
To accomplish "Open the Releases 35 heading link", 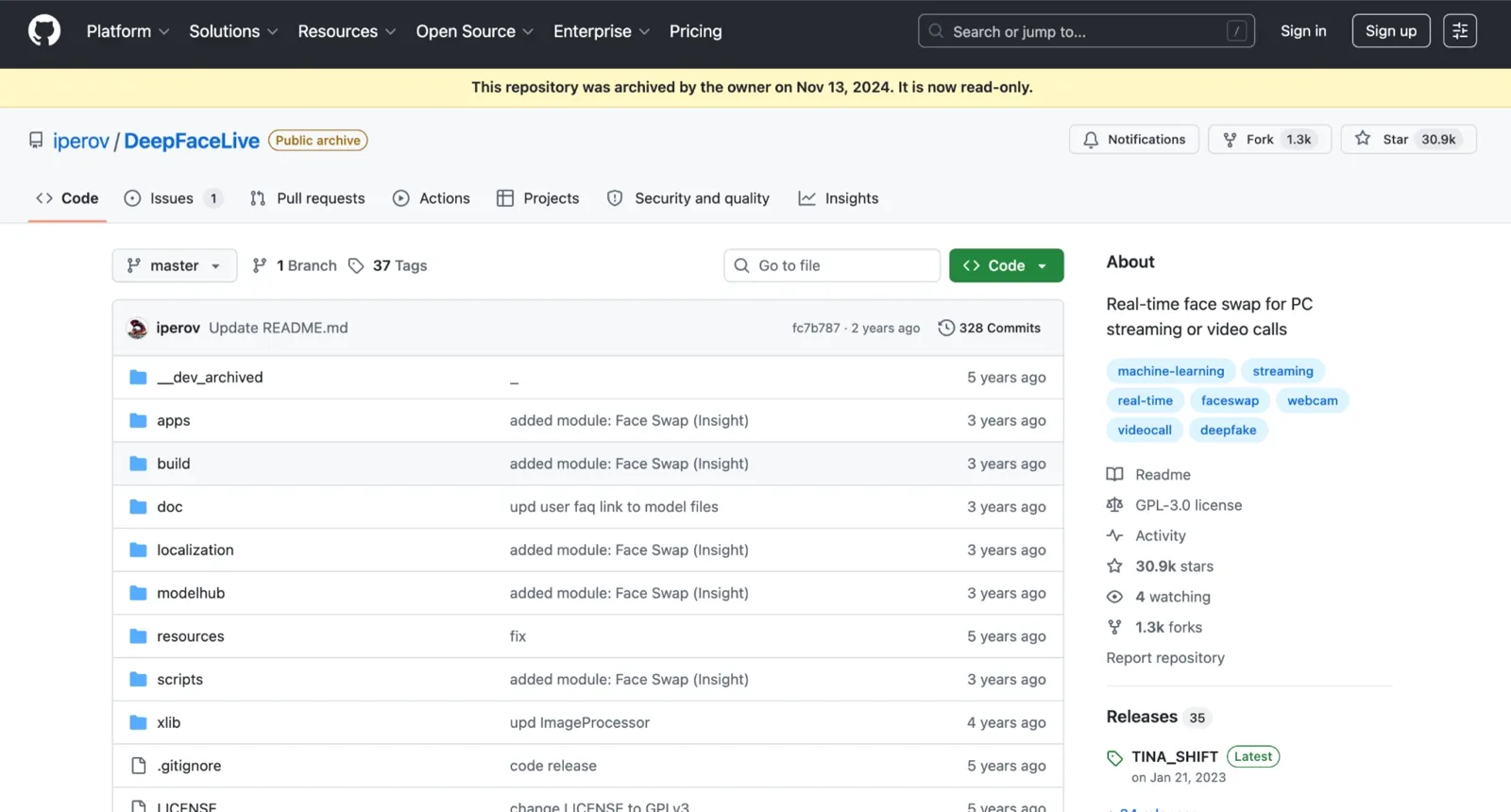I will pos(1159,717).
